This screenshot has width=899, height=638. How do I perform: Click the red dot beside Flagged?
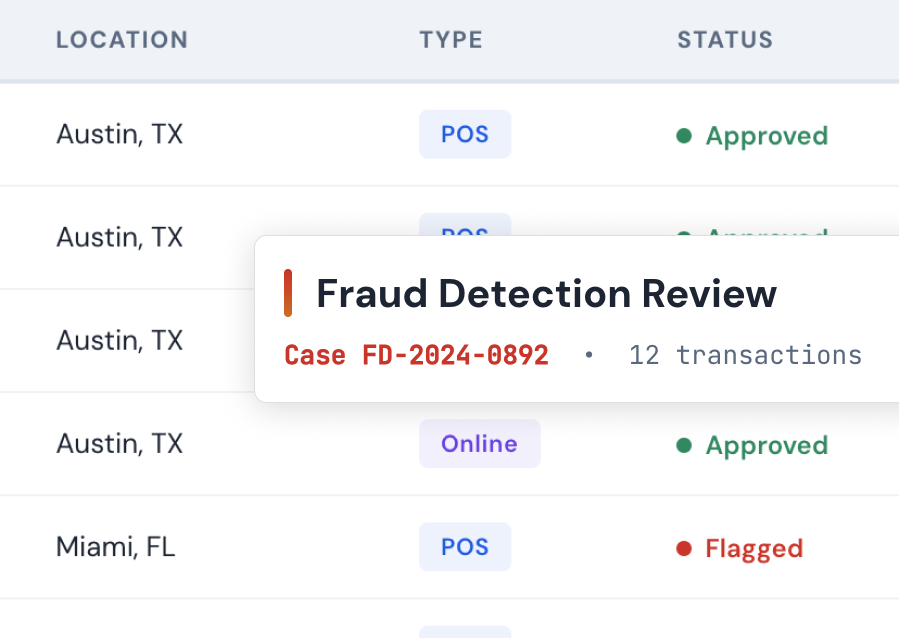683,549
